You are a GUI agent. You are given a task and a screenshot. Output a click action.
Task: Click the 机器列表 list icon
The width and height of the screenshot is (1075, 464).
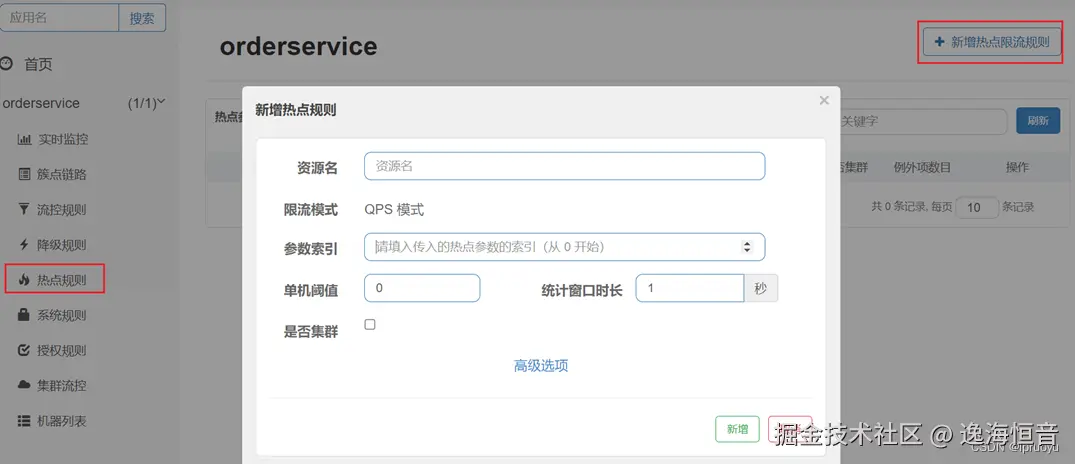click(24, 421)
